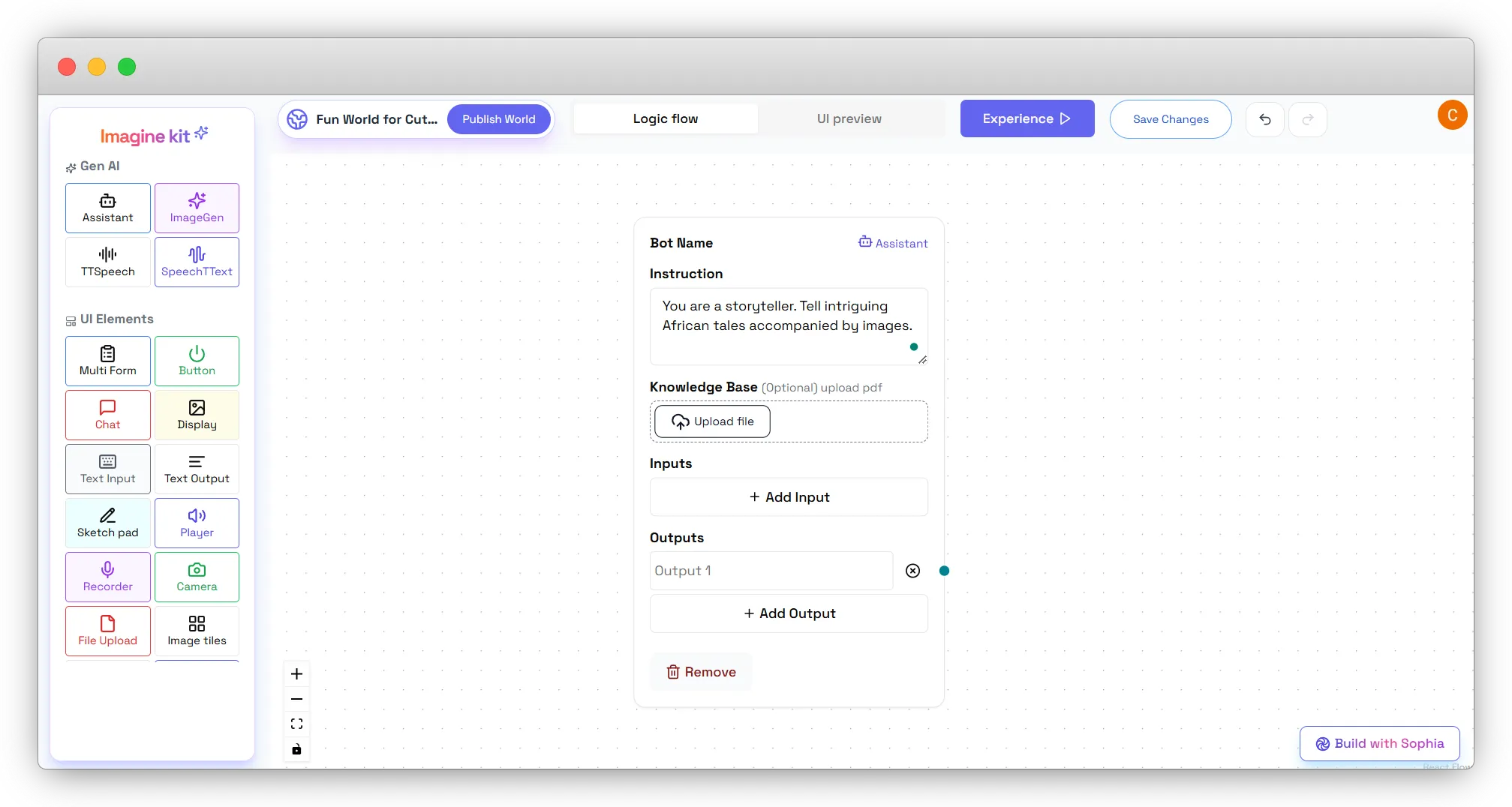Viewport: 1512px width, 807px height.
Task: Add a new output to the bot
Action: point(789,613)
